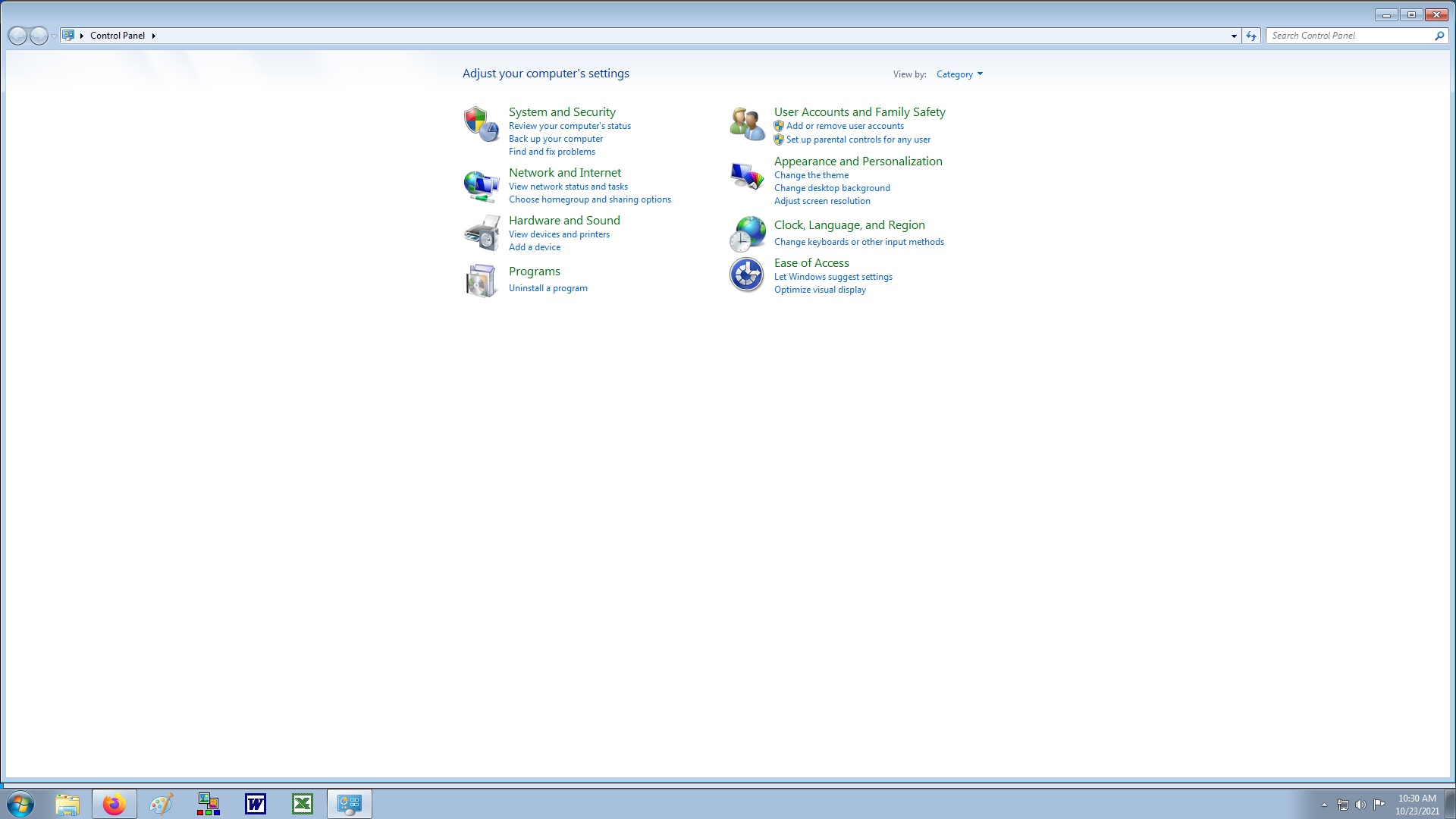Open Paint from the taskbar

tap(162, 804)
